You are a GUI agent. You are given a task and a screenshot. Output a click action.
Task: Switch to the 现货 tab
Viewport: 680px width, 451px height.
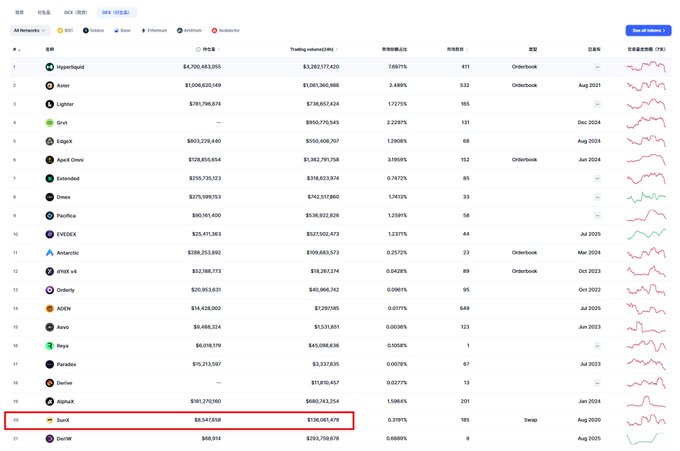pyautogui.click(x=20, y=12)
